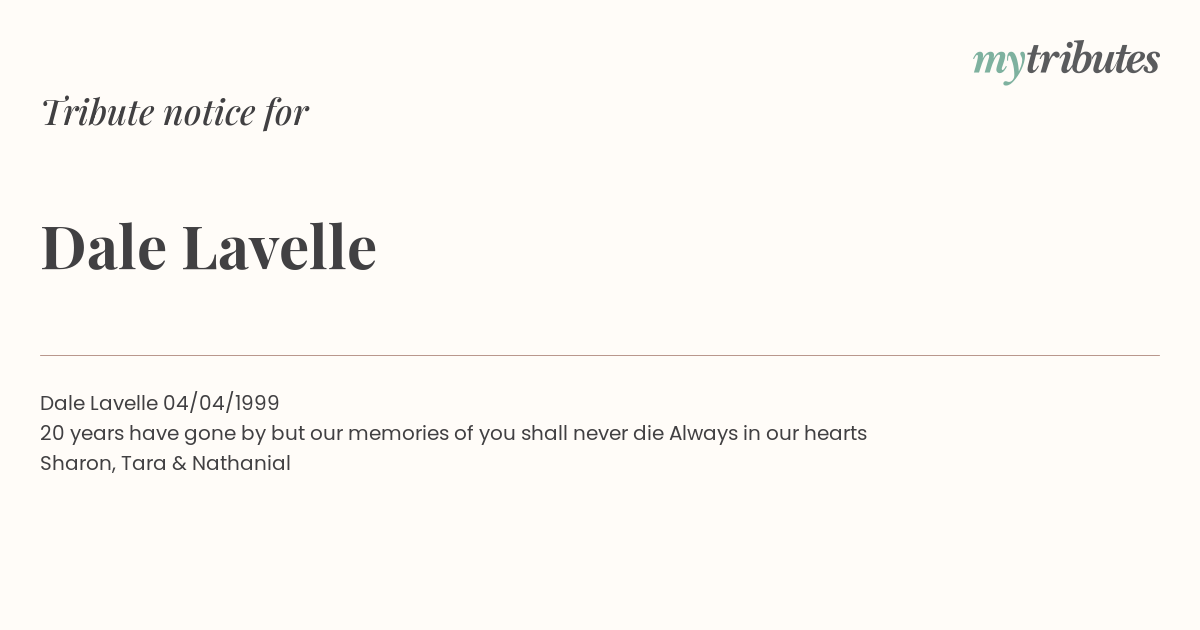Click the word 'Dale' in the large heading
The width and height of the screenshot is (1200, 630).
pyautogui.click(x=103, y=247)
